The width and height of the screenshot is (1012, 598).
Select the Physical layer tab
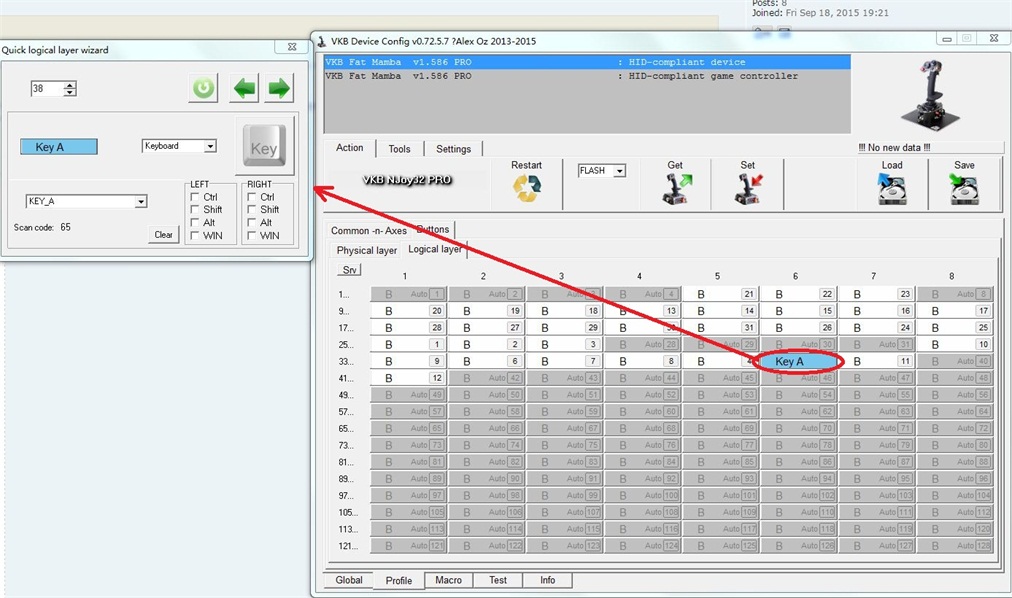367,250
